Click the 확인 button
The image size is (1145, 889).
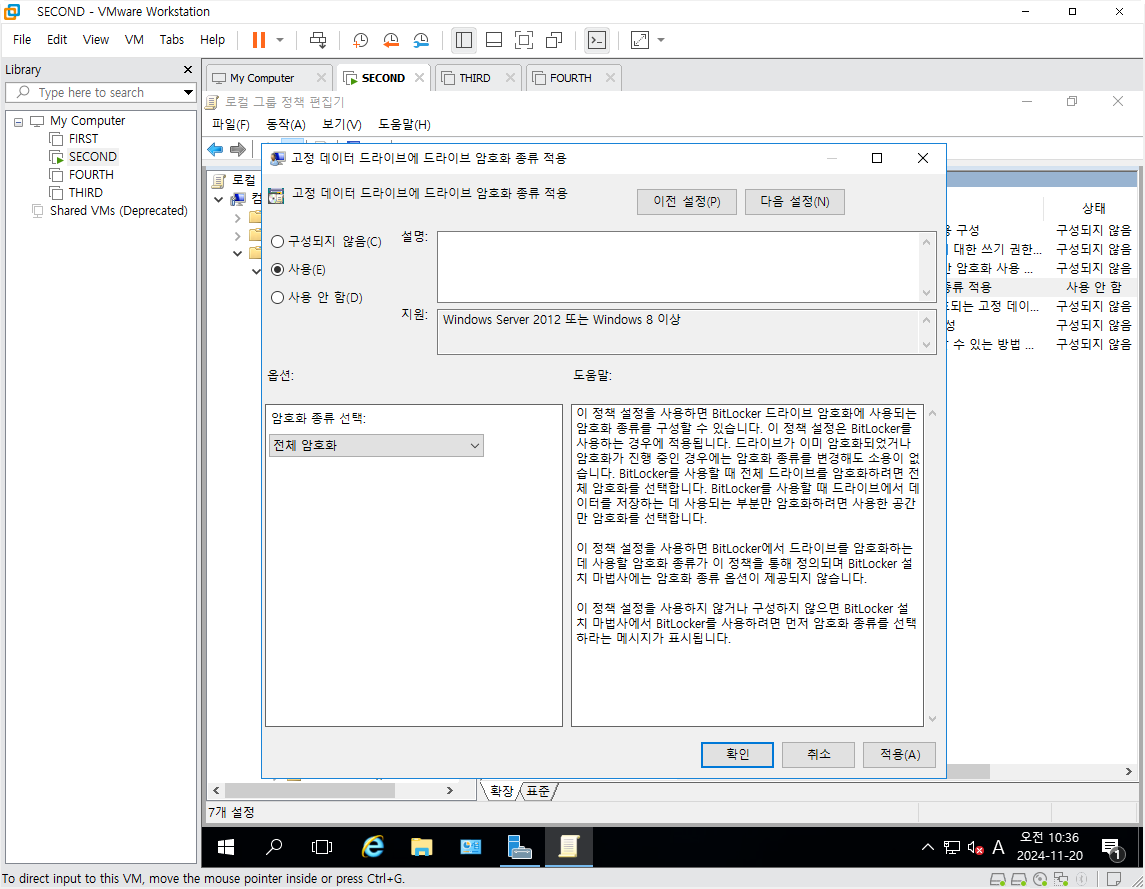point(737,755)
